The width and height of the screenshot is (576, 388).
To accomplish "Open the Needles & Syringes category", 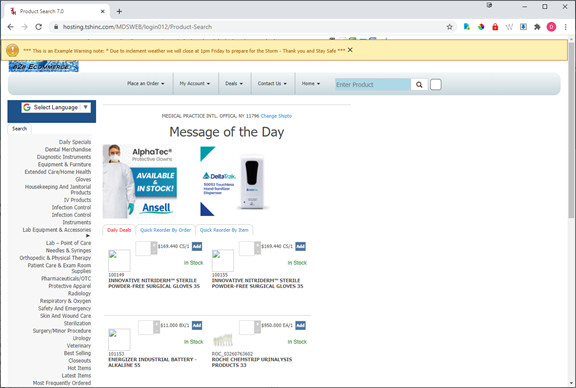I will pyautogui.click(x=68, y=250).
